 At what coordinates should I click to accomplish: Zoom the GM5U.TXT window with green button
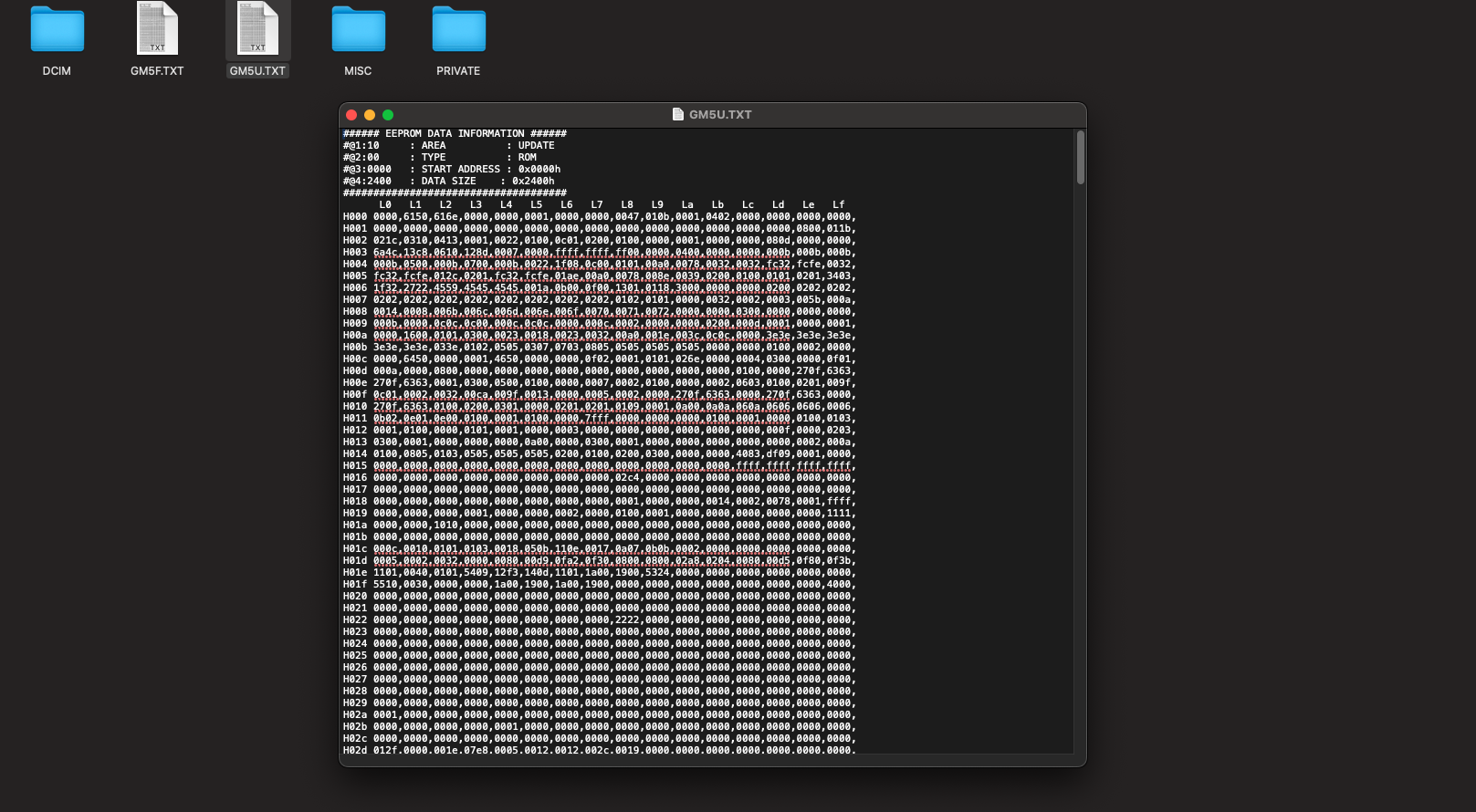pyautogui.click(x=388, y=115)
